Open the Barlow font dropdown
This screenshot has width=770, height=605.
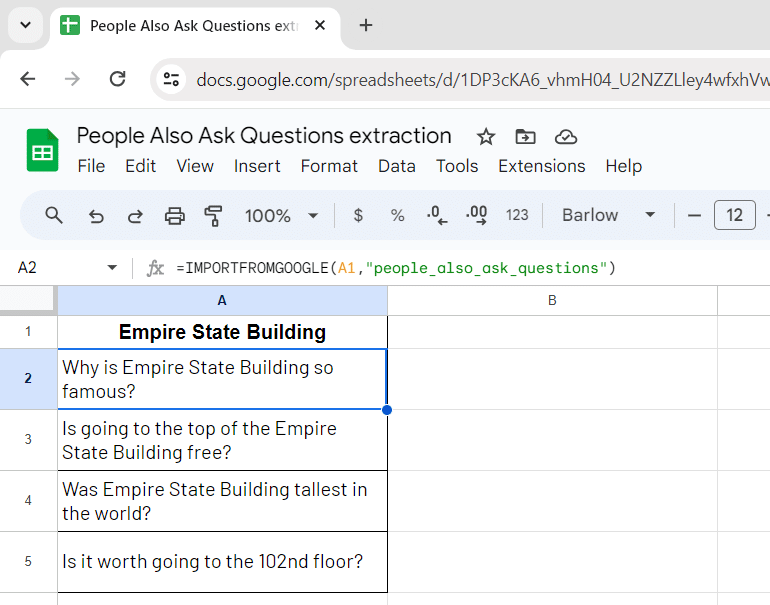(x=608, y=215)
